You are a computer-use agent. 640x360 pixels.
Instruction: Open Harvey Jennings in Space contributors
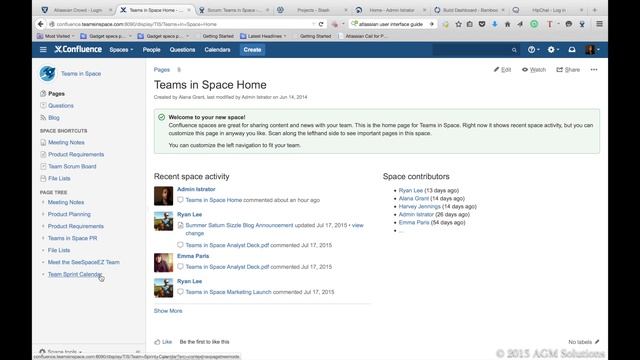point(419,207)
